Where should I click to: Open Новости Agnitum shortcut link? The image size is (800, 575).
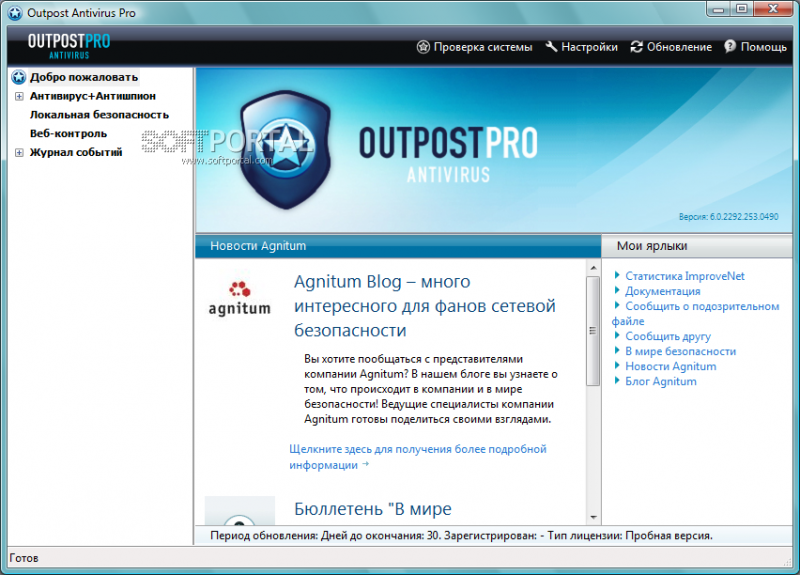670,366
